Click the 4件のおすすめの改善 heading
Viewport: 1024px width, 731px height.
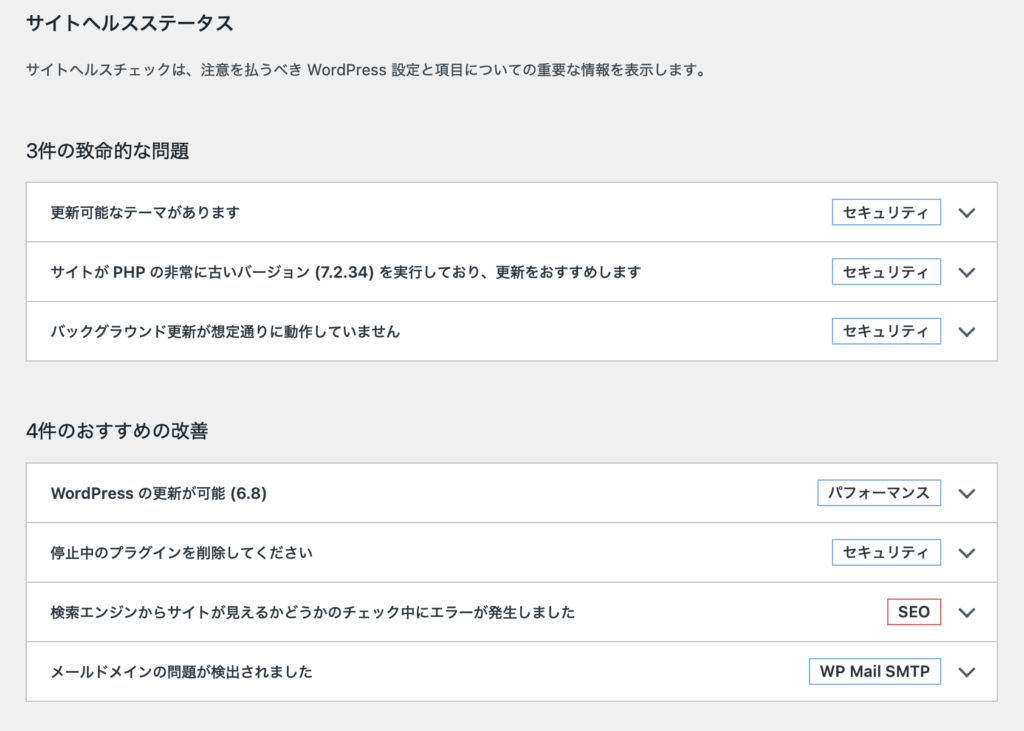[117, 431]
